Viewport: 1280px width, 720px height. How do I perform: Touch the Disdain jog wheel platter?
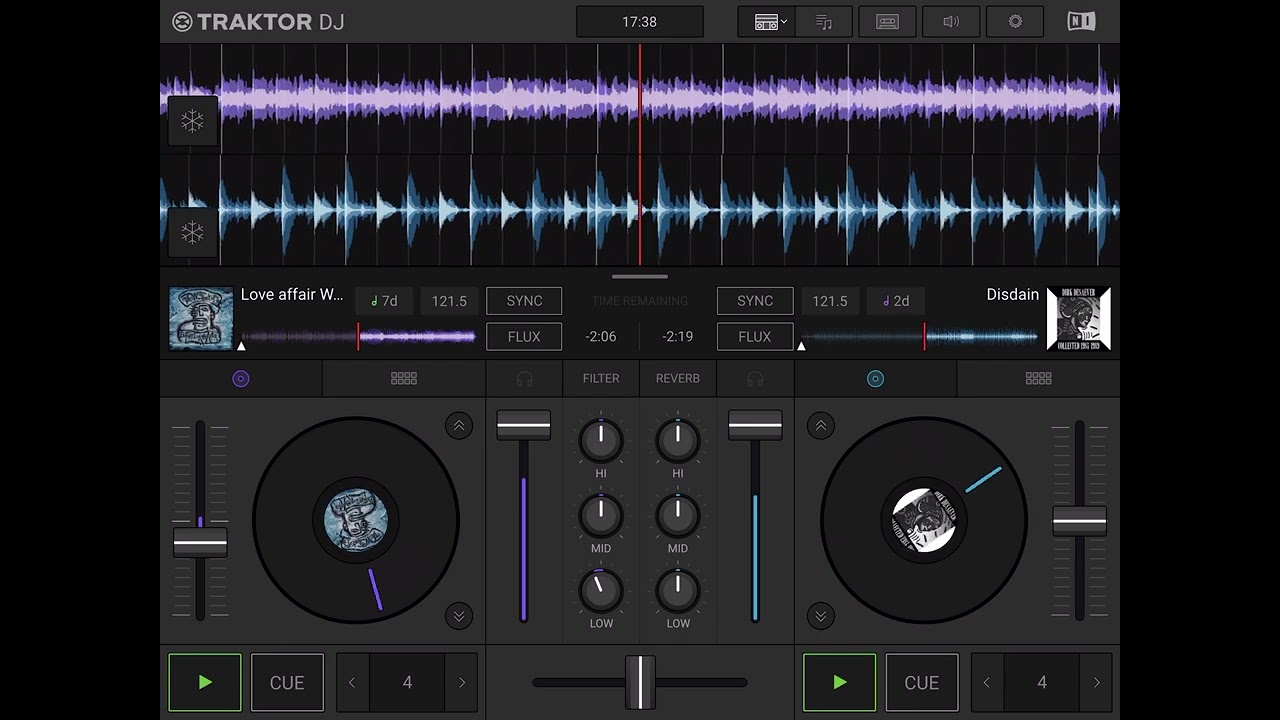924,521
